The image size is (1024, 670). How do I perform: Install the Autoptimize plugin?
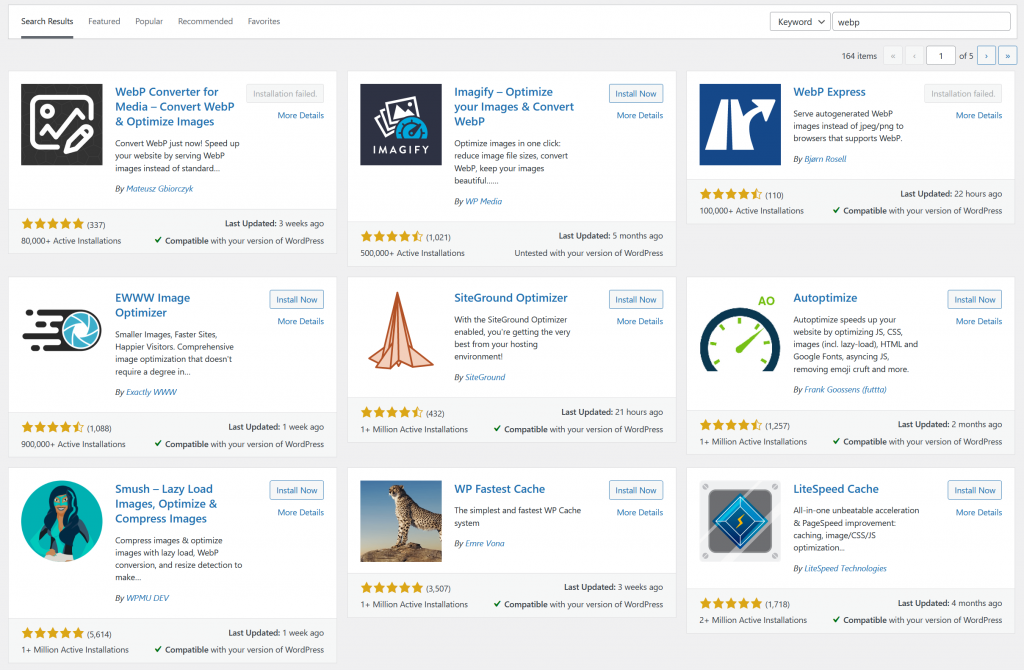coord(974,299)
